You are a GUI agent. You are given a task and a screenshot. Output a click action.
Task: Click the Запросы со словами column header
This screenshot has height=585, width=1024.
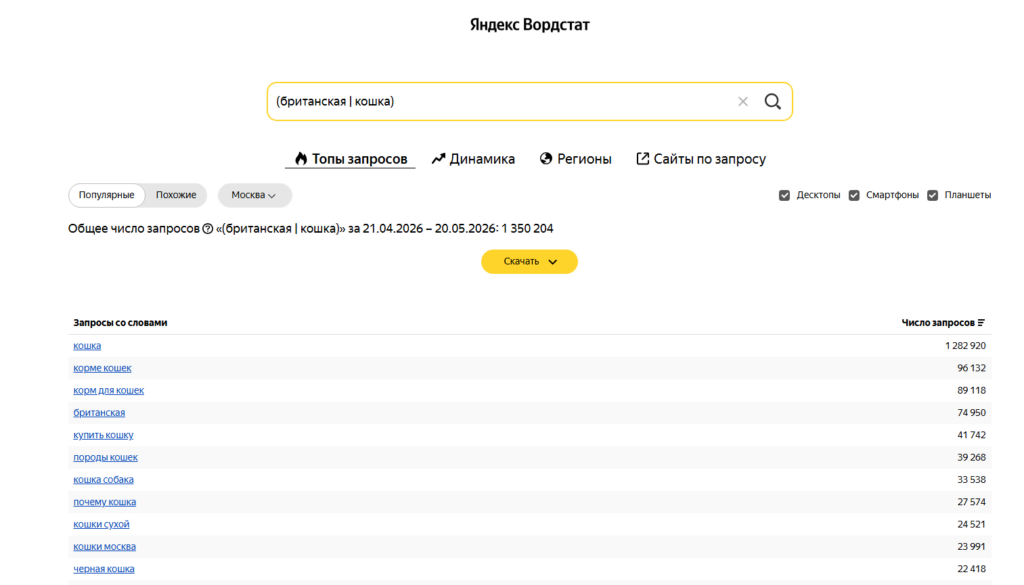pyautogui.click(x=120, y=323)
